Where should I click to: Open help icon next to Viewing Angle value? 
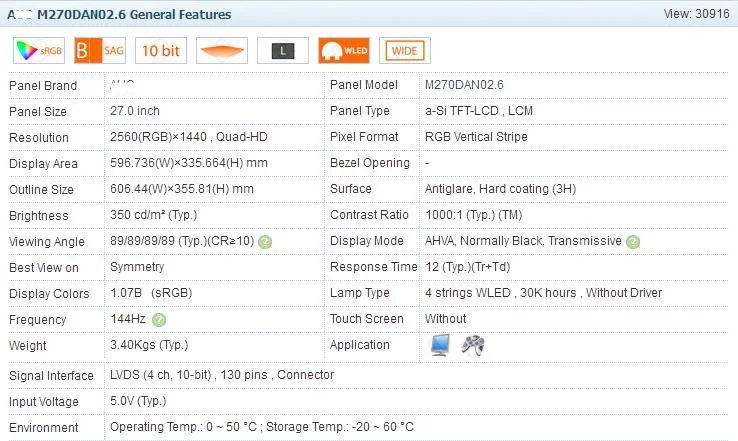pyautogui.click(x=264, y=242)
